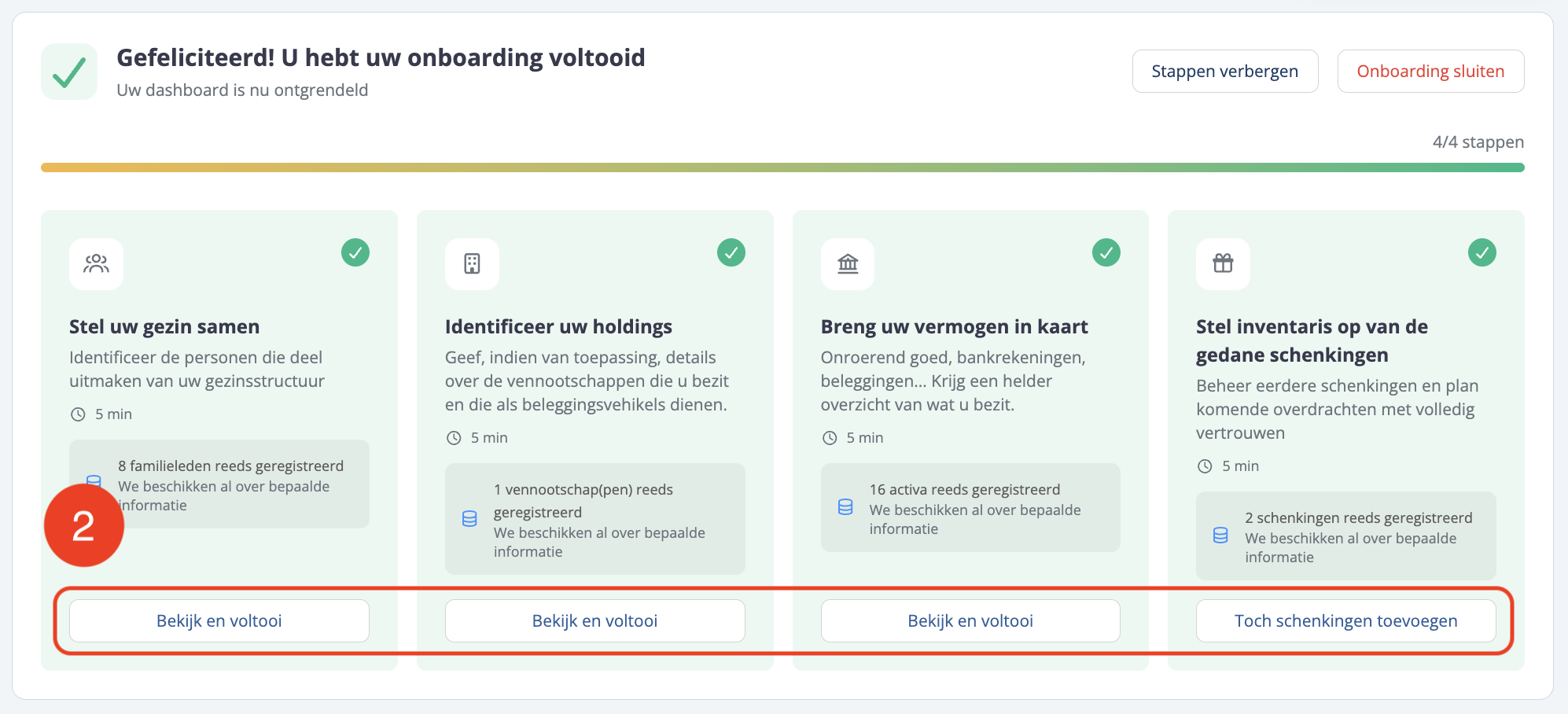The height and width of the screenshot is (714, 1568).
Task: Click database icon beside 16 activa registered
Action: [845, 507]
